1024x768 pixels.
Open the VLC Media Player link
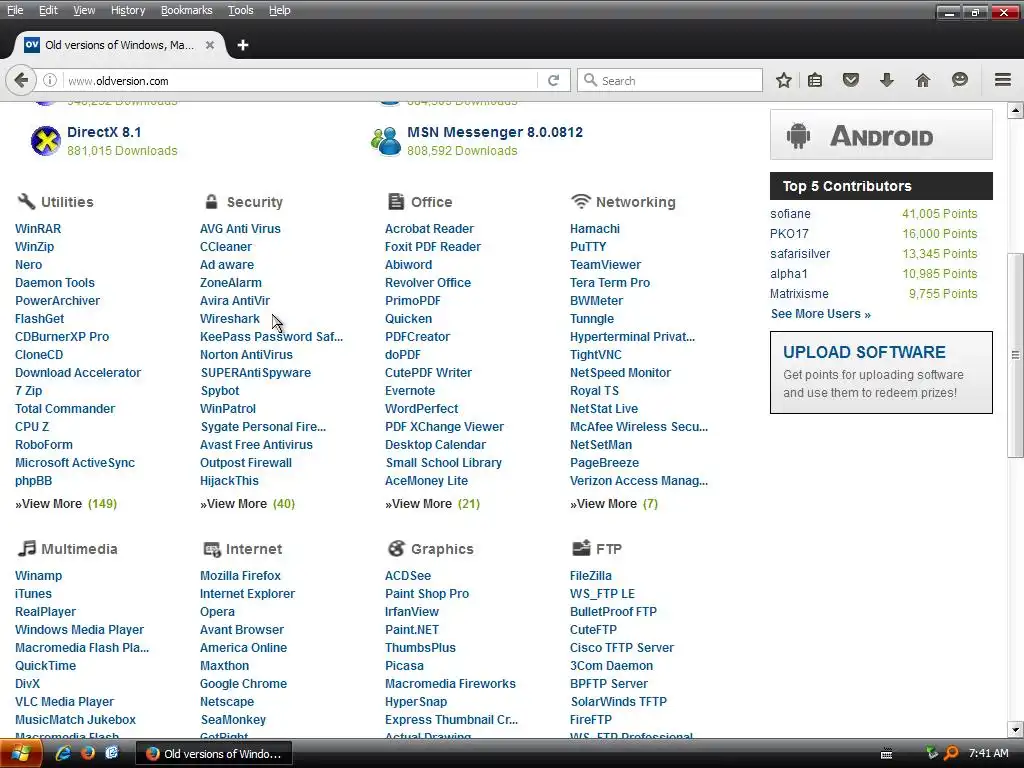point(64,701)
